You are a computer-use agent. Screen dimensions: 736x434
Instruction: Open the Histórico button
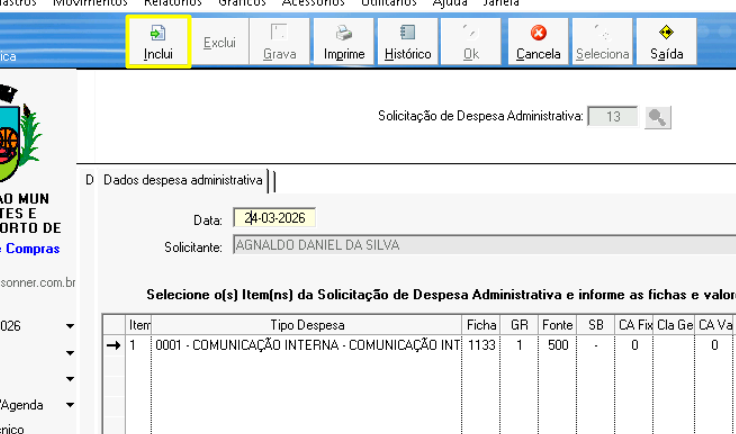click(407, 43)
